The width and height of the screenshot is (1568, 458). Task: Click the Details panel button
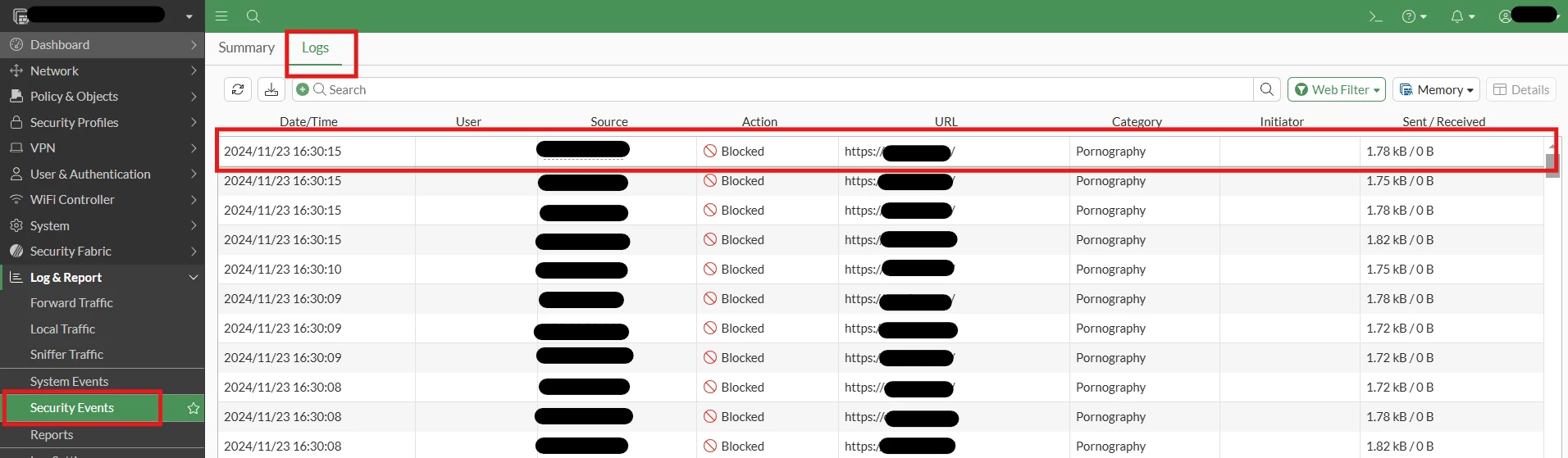pos(1521,89)
